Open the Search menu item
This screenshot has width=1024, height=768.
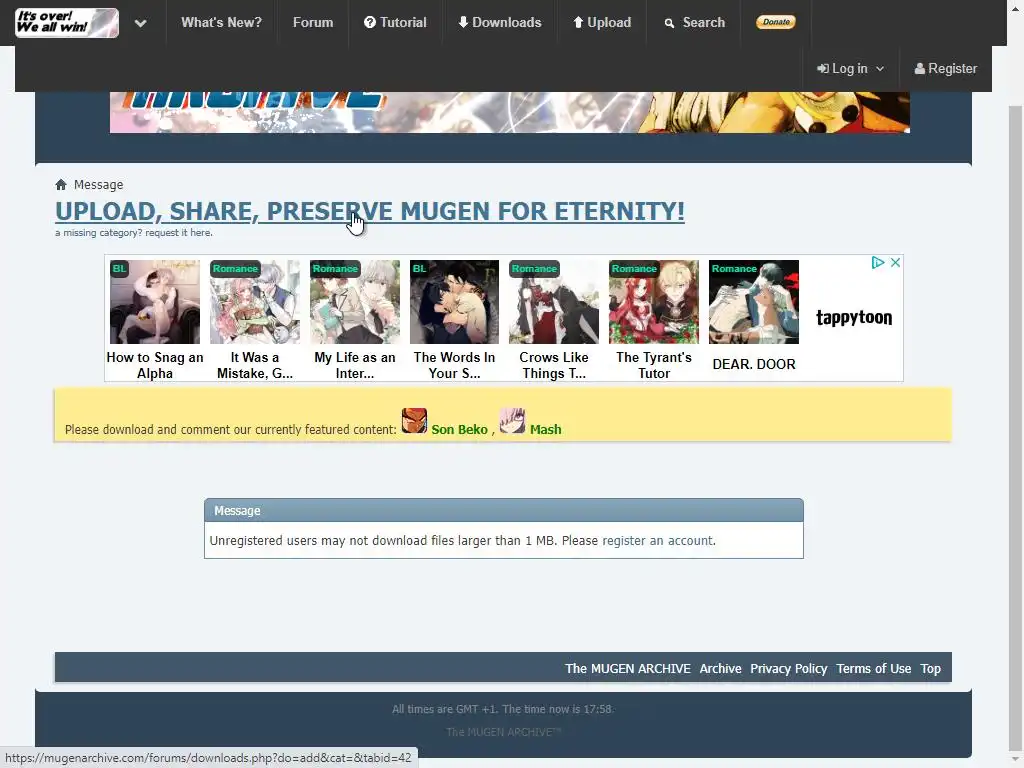click(x=694, y=22)
